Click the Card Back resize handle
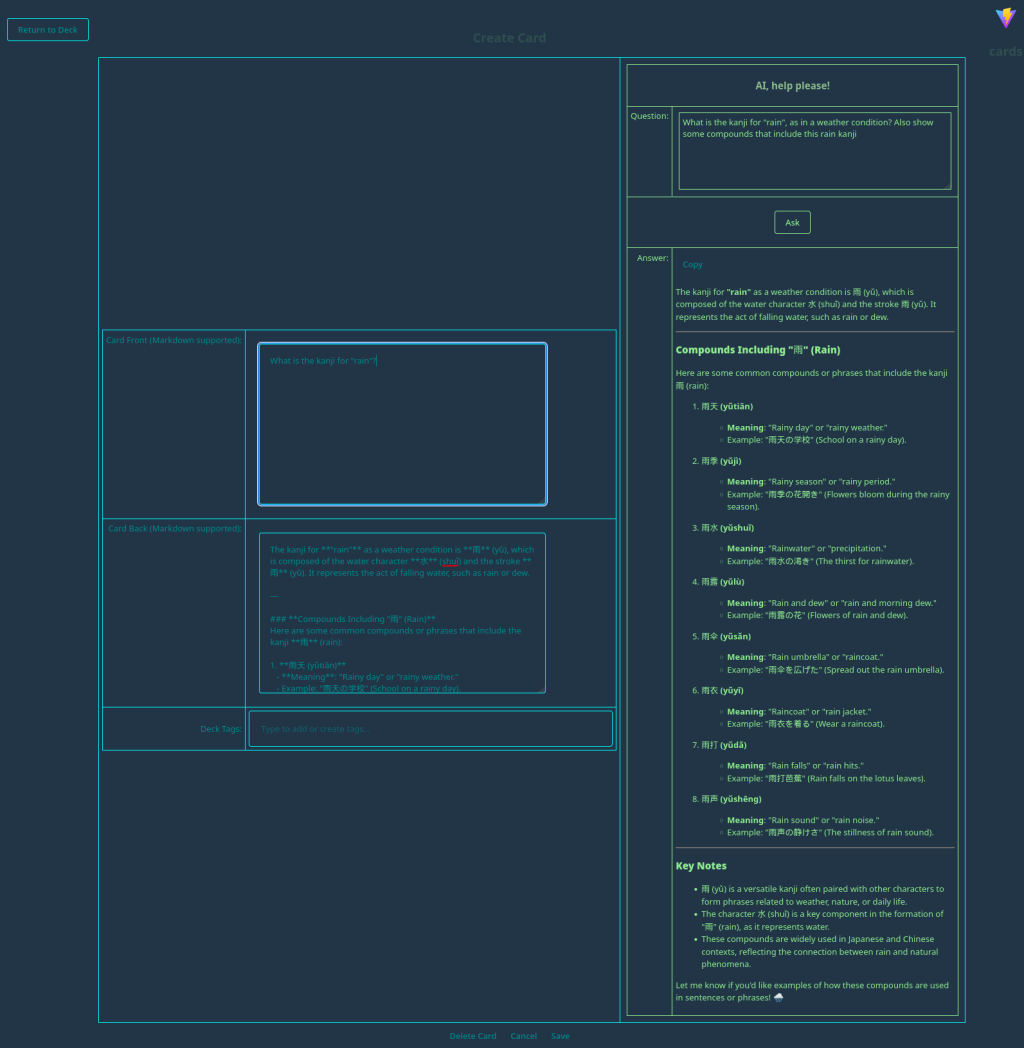This screenshot has width=1024, height=1048. (541, 688)
